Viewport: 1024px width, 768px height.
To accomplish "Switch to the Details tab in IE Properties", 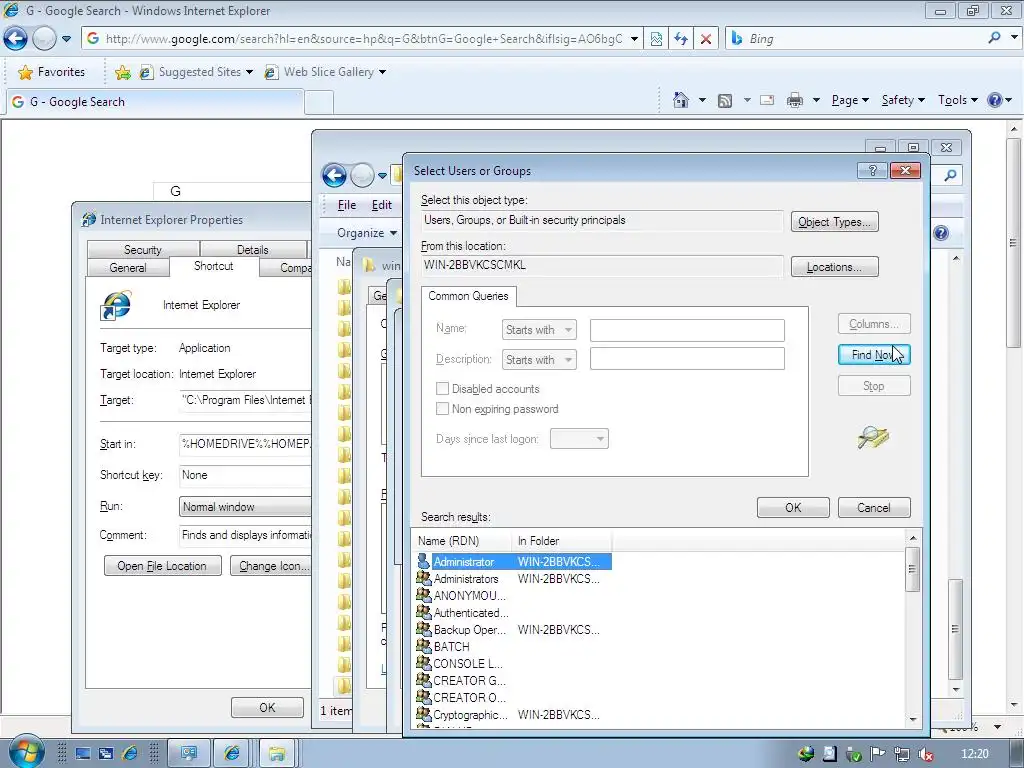I will click(x=253, y=249).
